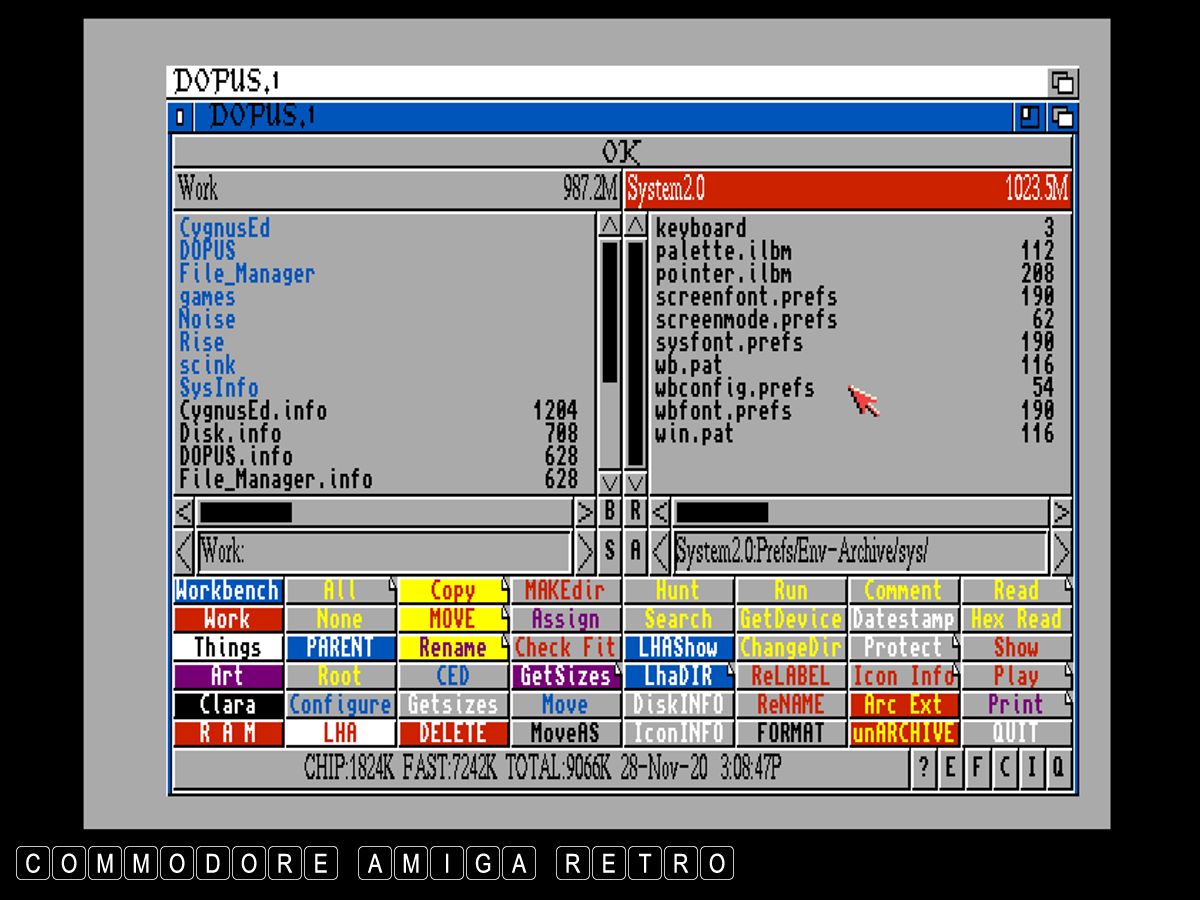Image resolution: width=1200 pixels, height=900 pixels.
Task: Select the "R A M" drive button
Action: click(227, 733)
